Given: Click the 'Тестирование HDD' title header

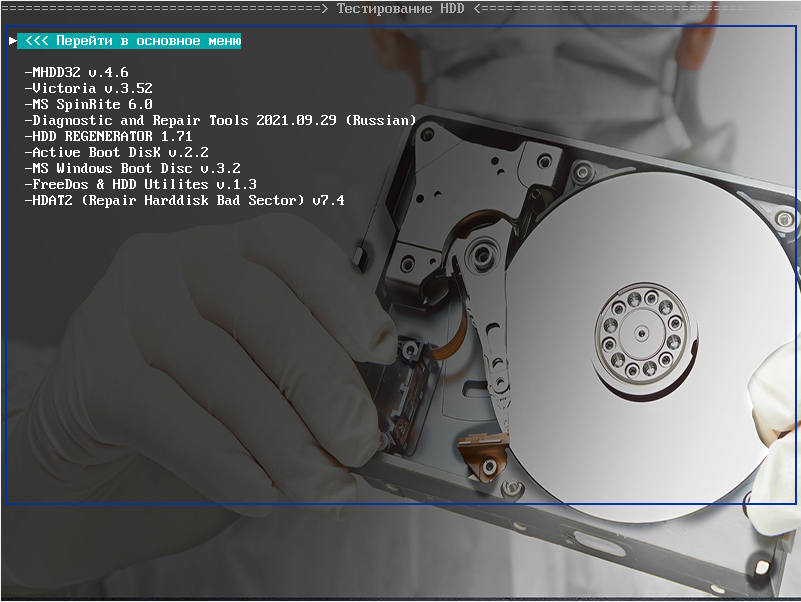Looking at the screenshot, I should click(400, 8).
